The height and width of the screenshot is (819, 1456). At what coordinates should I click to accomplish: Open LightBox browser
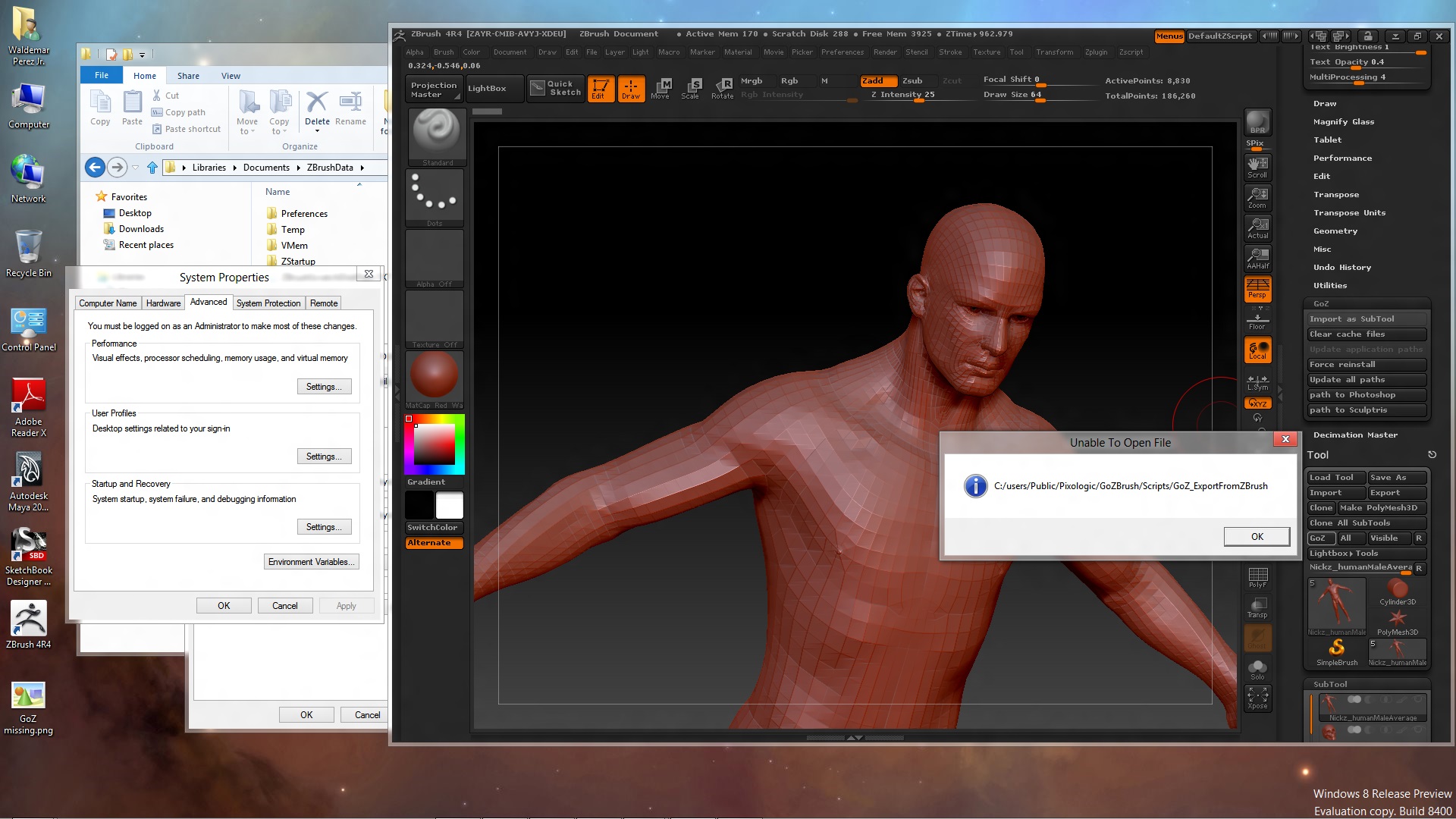pyautogui.click(x=494, y=88)
